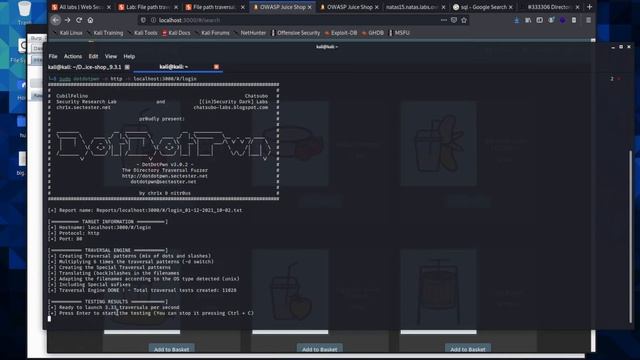Close the juice-shop_9.3.1 terminal tab

127,67
